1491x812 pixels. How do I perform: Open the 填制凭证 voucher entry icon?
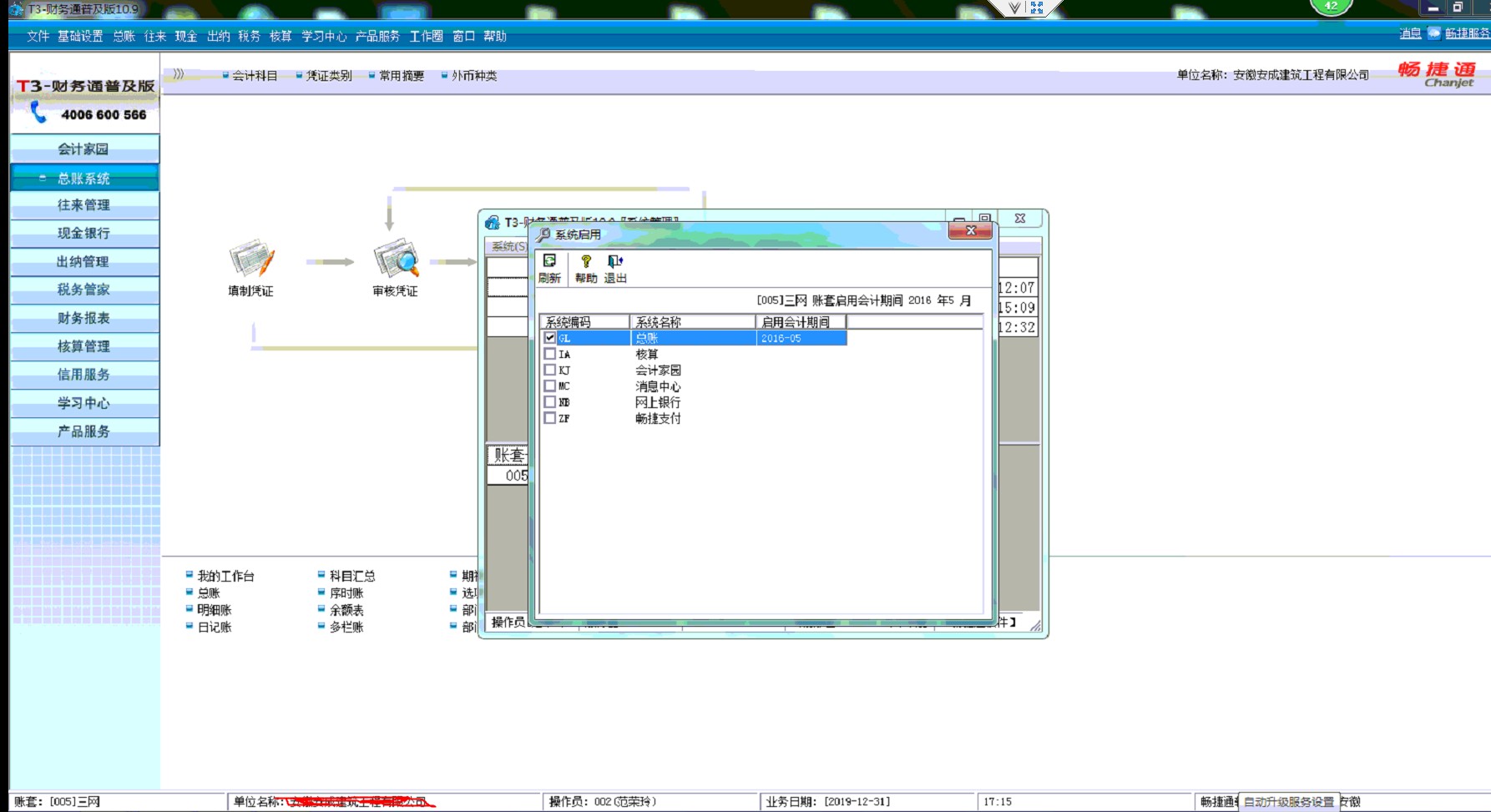pyautogui.click(x=250, y=260)
